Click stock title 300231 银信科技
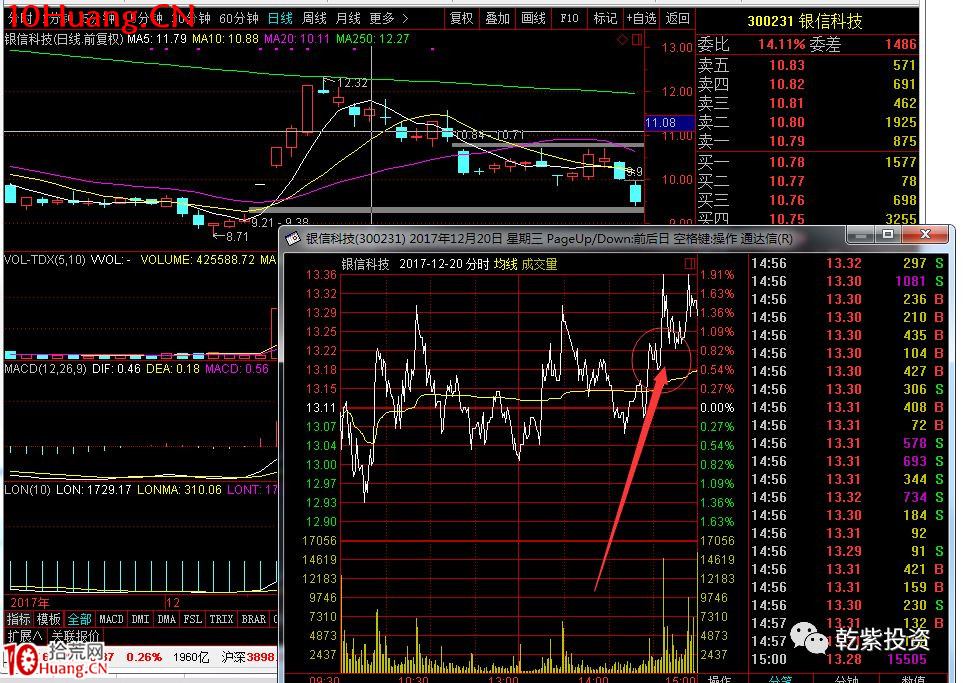The width and height of the screenshot is (963, 683). (805, 21)
